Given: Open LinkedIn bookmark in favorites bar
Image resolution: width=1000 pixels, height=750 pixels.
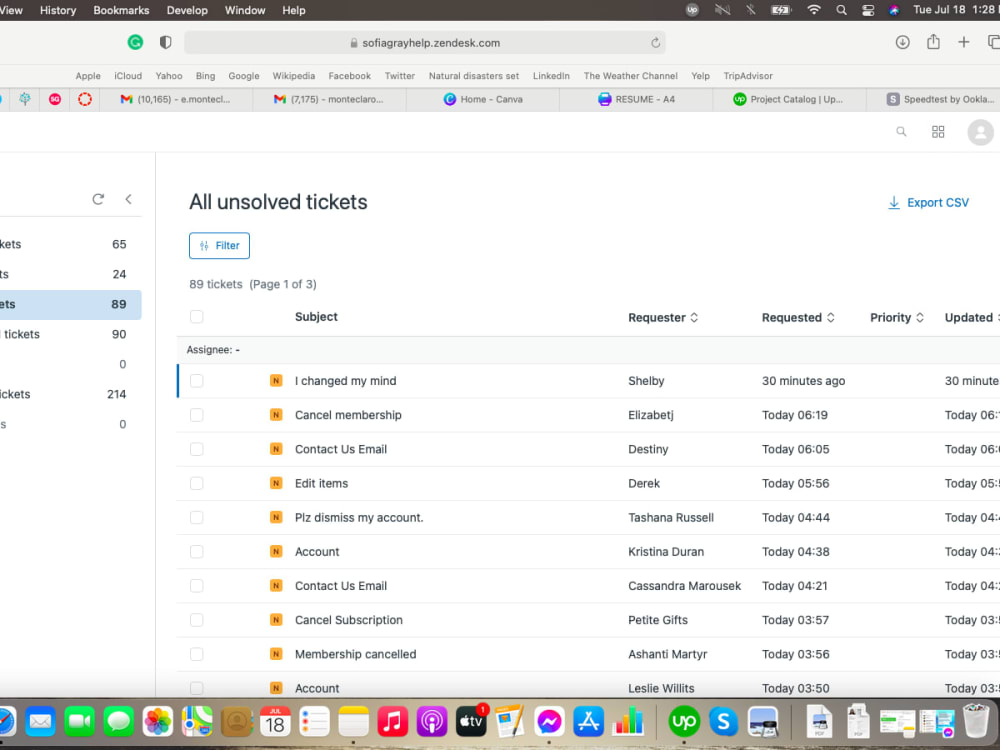Looking at the screenshot, I should pos(551,75).
